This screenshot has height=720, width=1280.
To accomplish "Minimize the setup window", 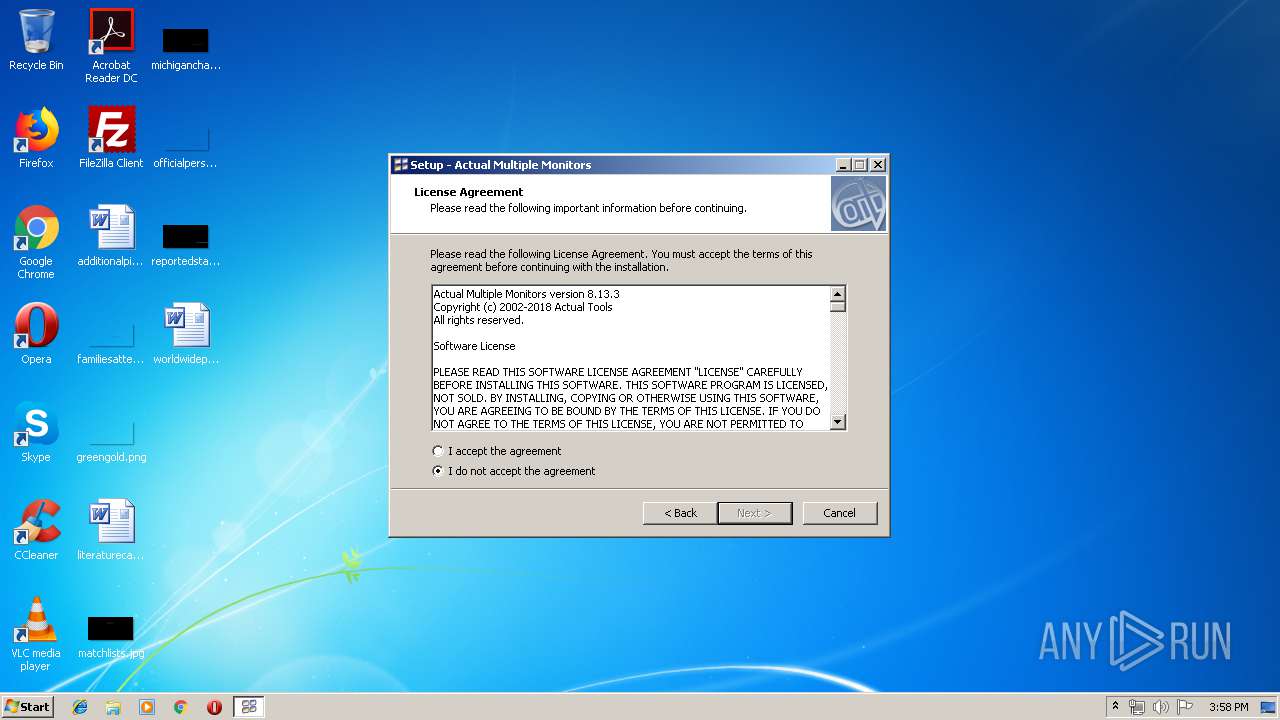I will pyautogui.click(x=843, y=165).
